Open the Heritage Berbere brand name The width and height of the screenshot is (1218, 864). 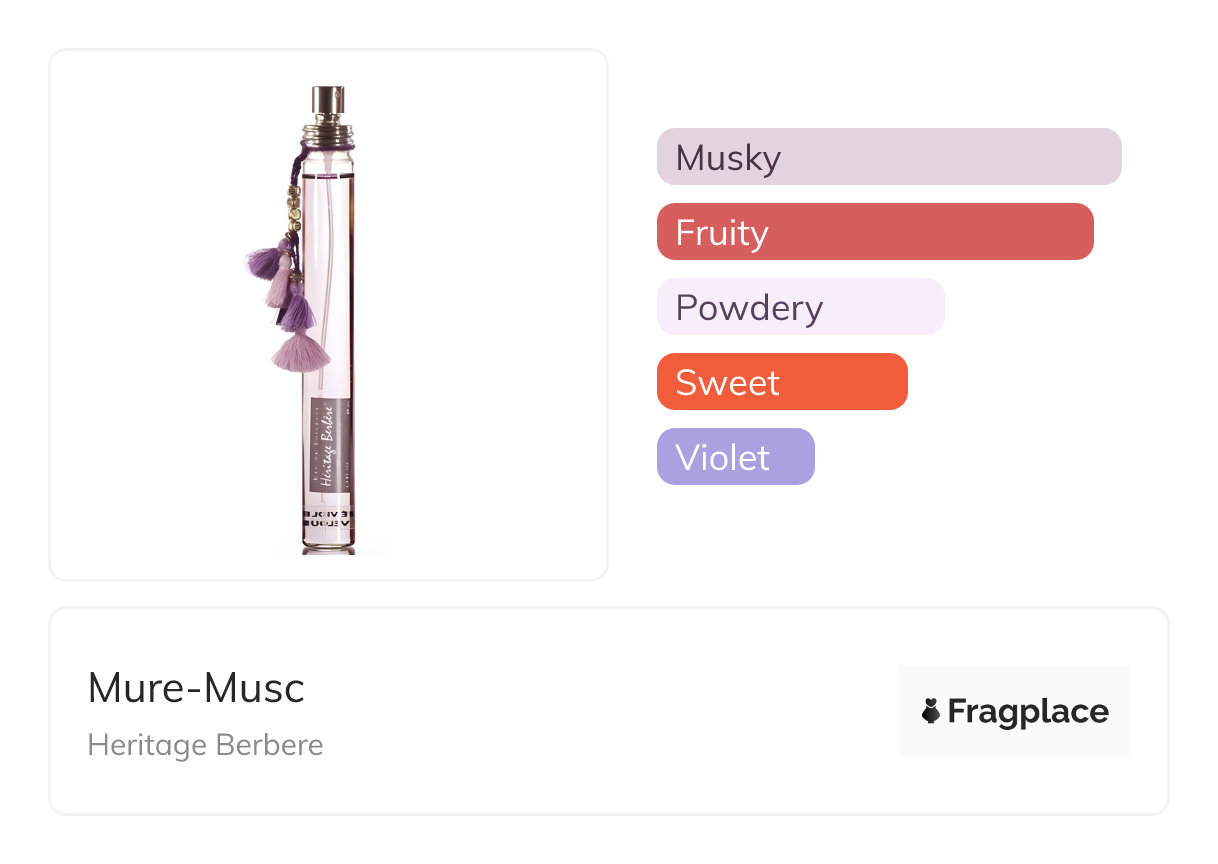click(205, 745)
